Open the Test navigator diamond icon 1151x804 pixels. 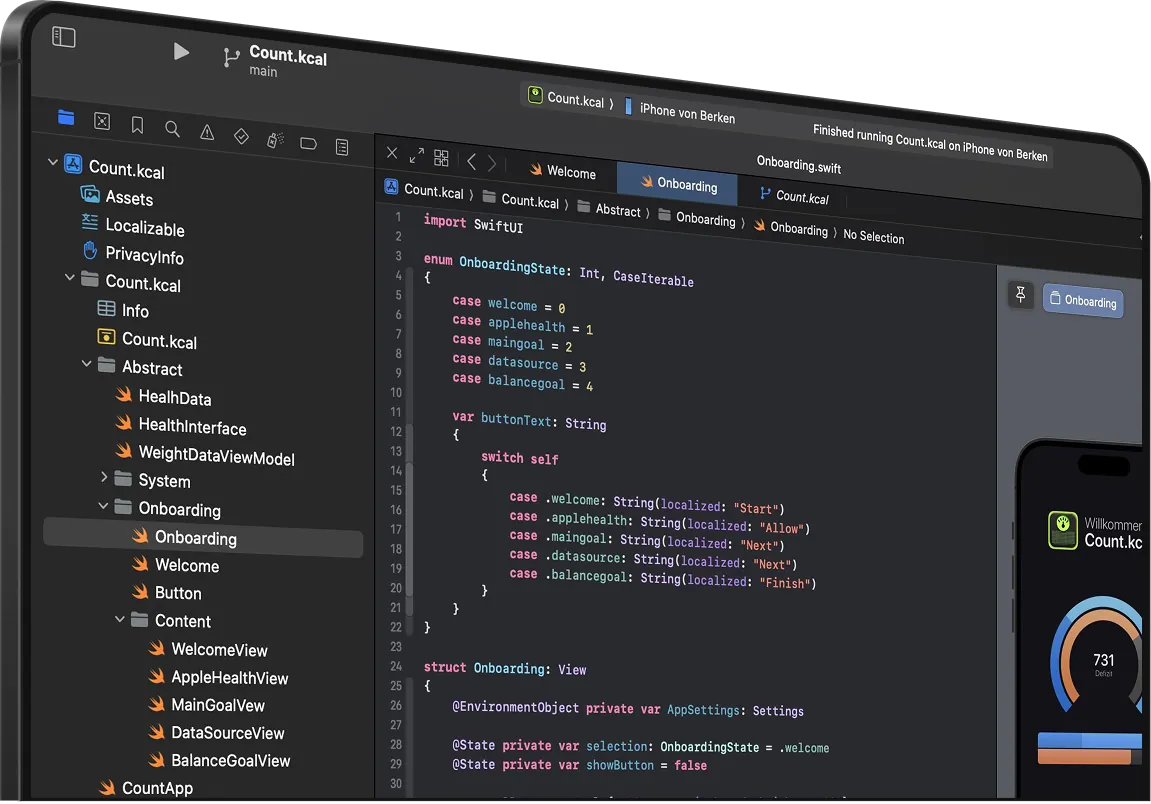pyautogui.click(x=242, y=137)
